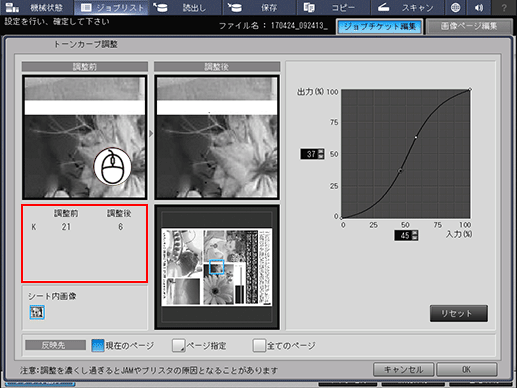517x388 pixels.
Task: Click the コピー documents icon
Action: 309,7
